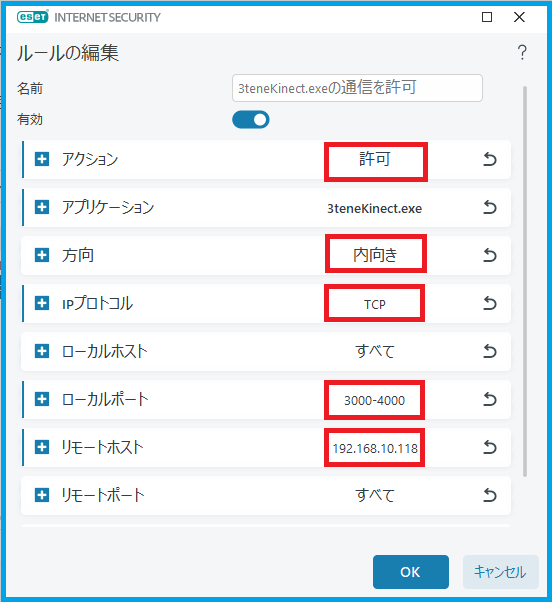552x602 pixels.
Task: Open help via the question mark icon
Action: [522, 52]
